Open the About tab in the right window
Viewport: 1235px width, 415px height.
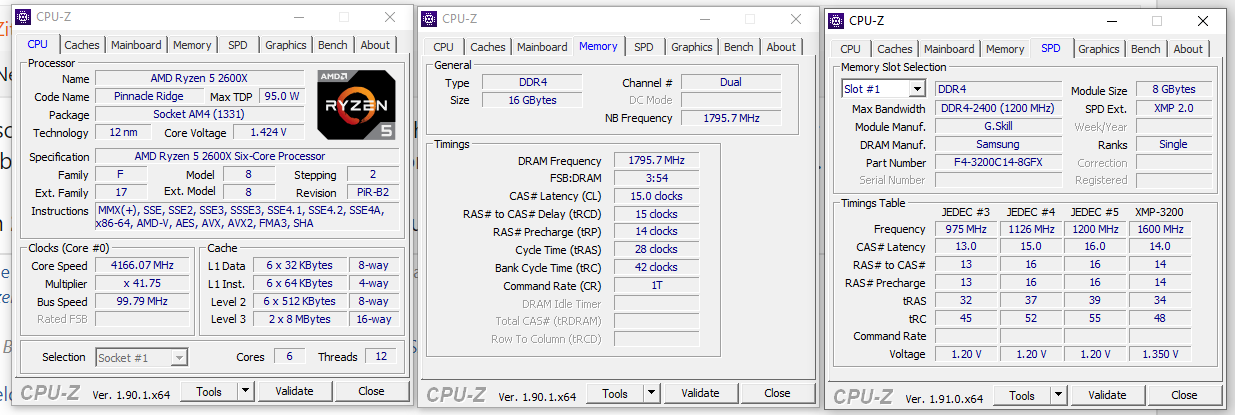1188,49
